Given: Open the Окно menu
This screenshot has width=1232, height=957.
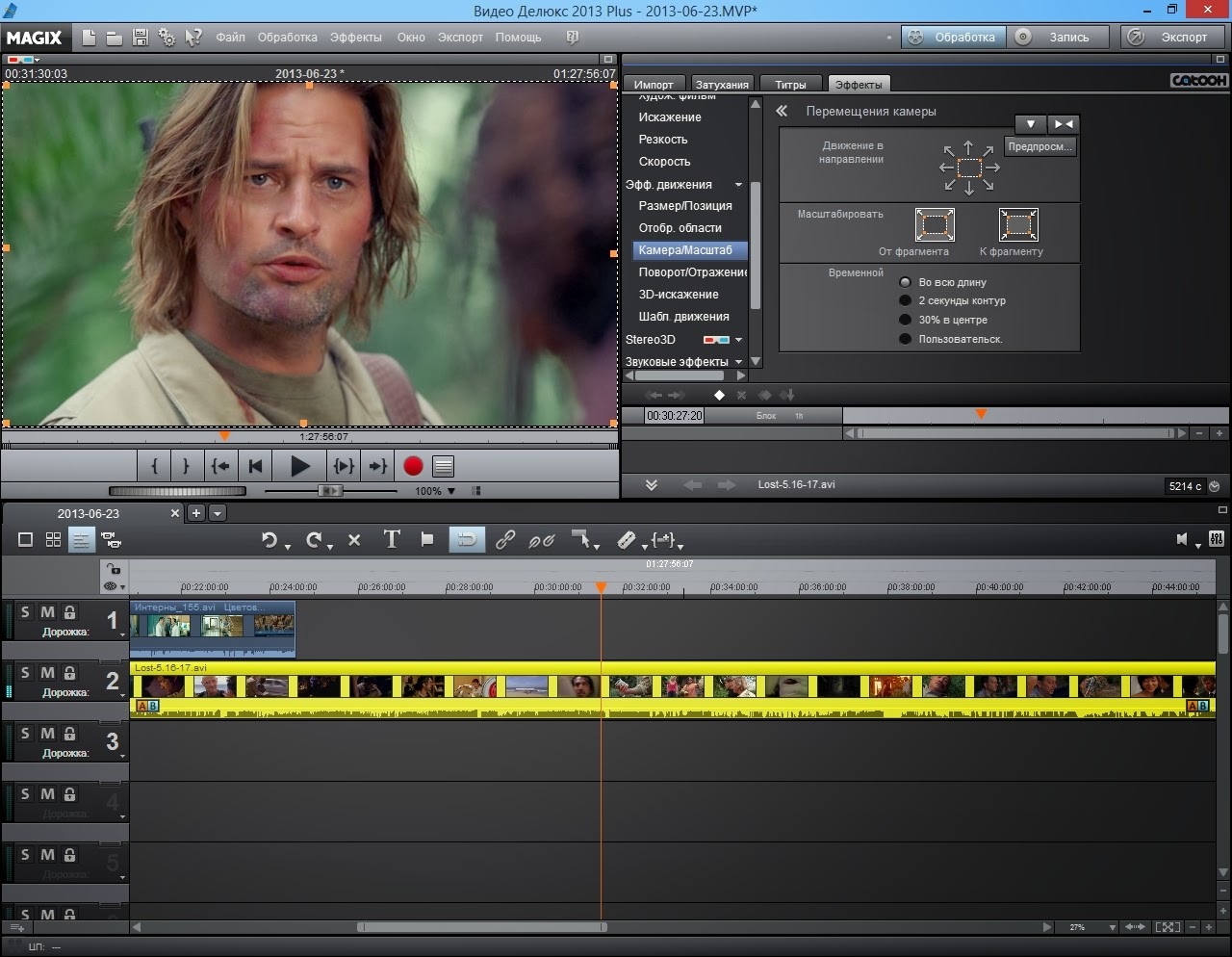Looking at the screenshot, I should [411, 38].
